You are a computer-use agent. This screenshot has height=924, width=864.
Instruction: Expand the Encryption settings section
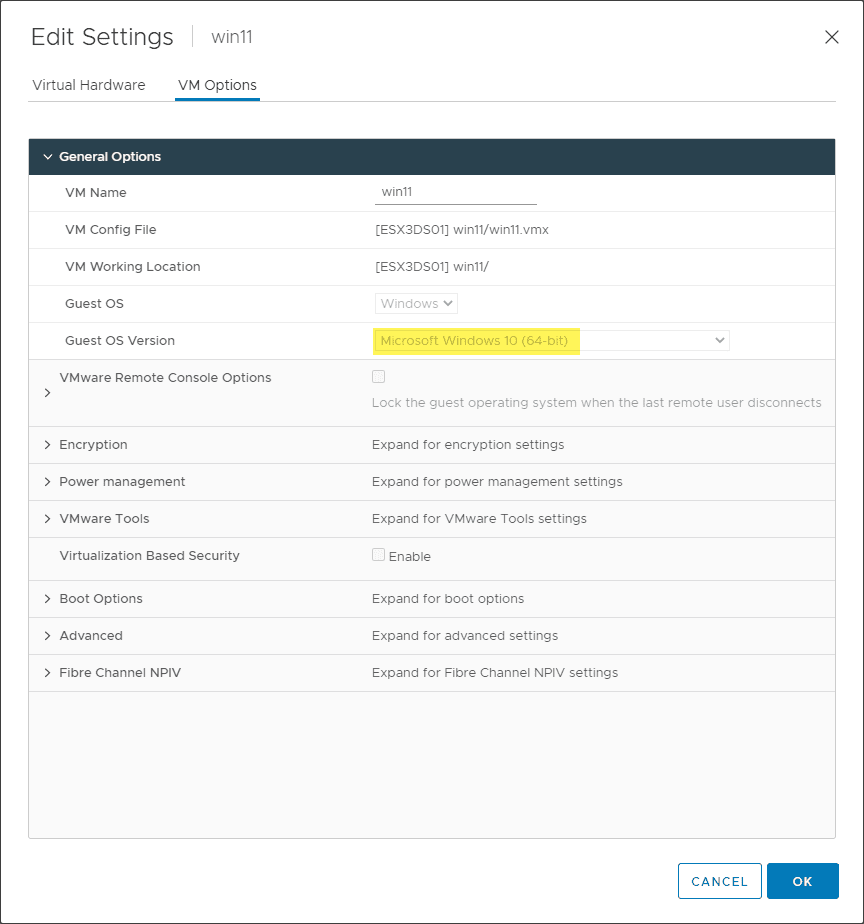pos(47,444)
